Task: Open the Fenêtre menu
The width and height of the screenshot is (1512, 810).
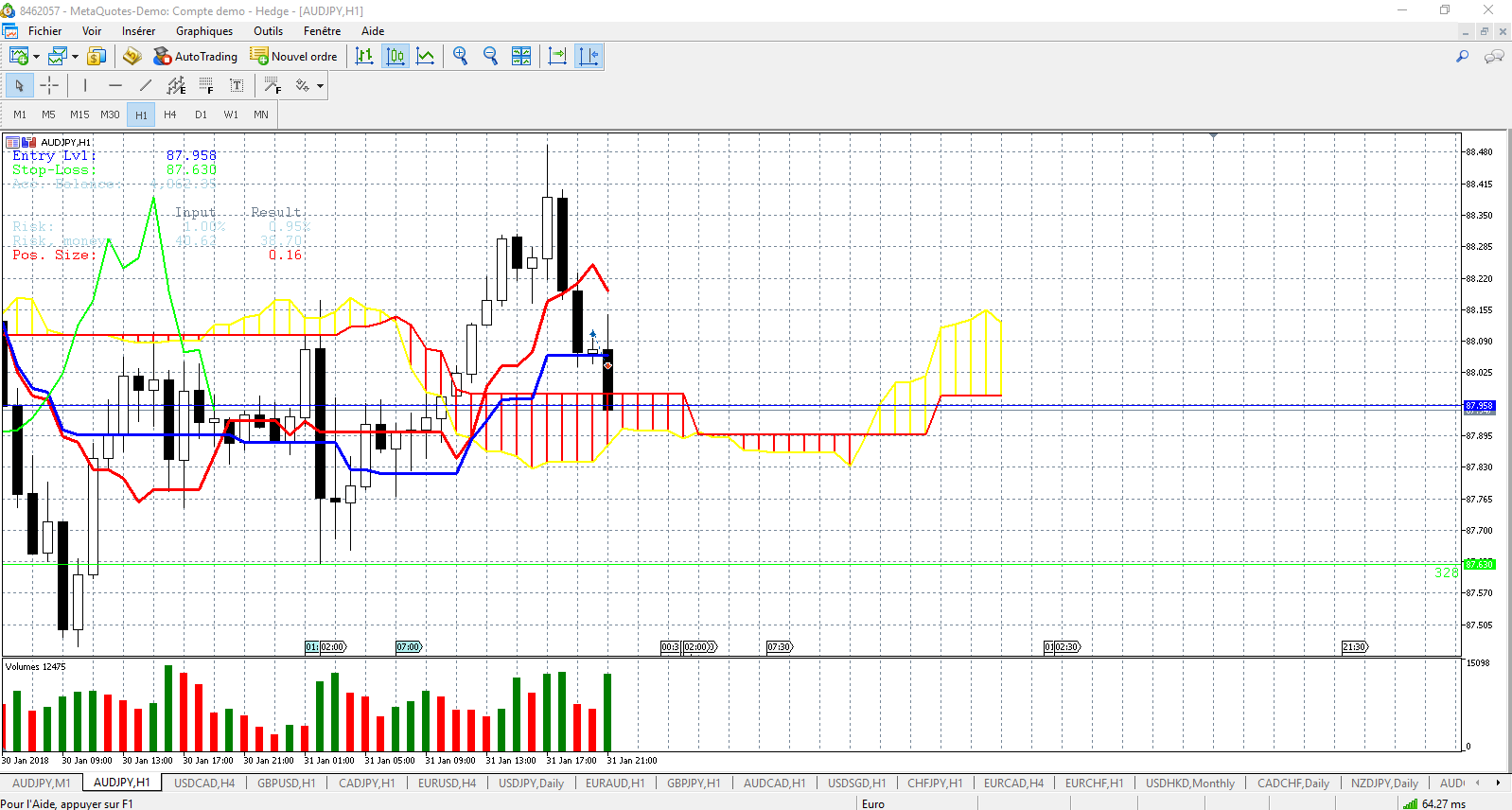Action: pyautogui.click(x=322, y=31)
